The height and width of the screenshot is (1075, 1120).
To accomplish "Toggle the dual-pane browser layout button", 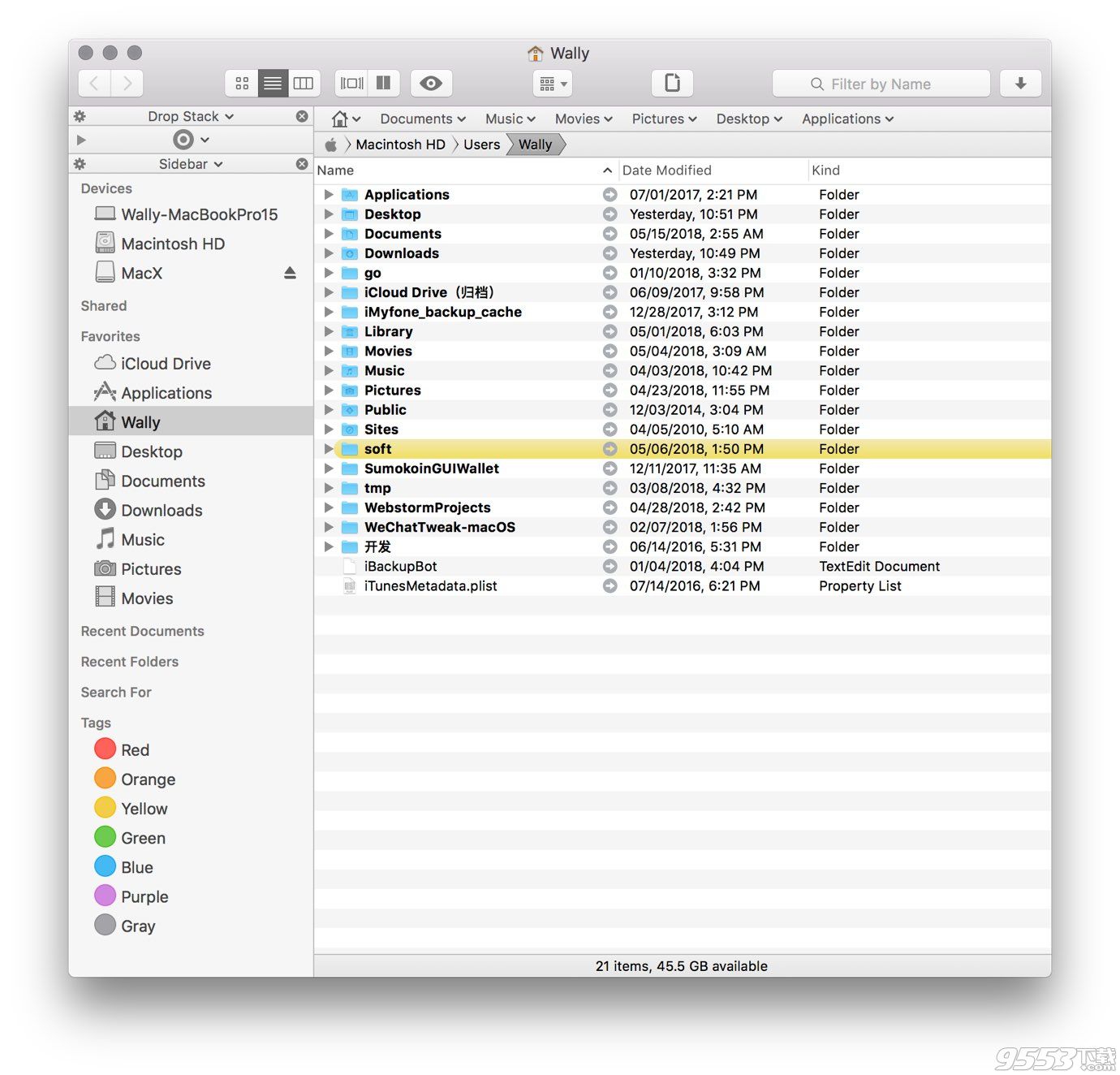I will tap(351, 83).
